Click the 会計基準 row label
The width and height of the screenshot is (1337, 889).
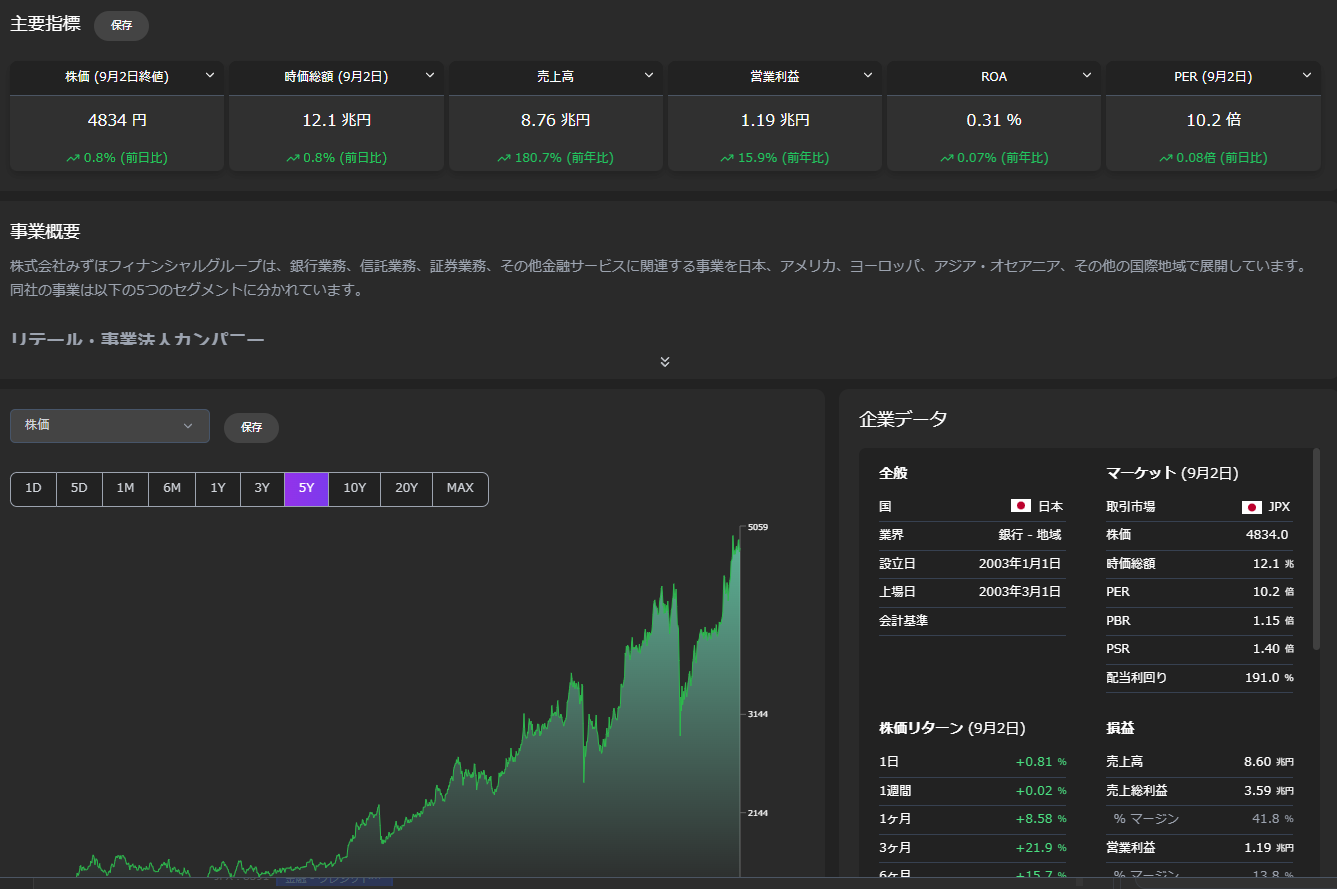point(903,621)
